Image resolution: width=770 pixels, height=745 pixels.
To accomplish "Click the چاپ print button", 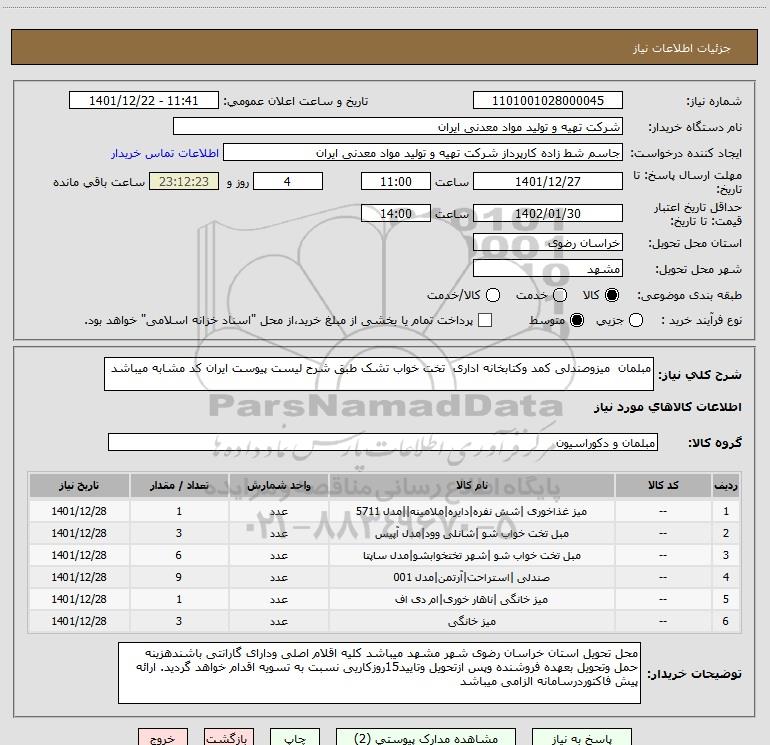I will (295, 737).
